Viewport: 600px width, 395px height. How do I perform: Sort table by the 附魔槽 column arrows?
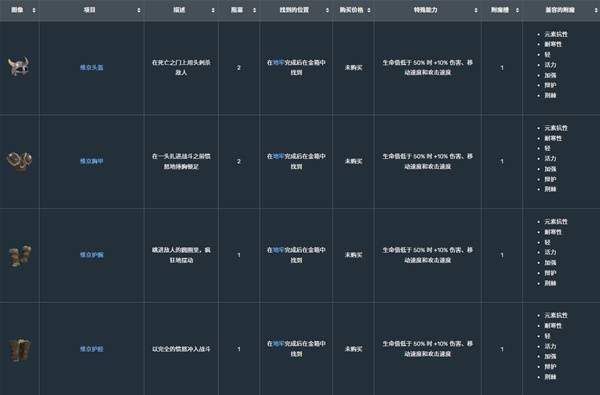[x=517, y=10]
